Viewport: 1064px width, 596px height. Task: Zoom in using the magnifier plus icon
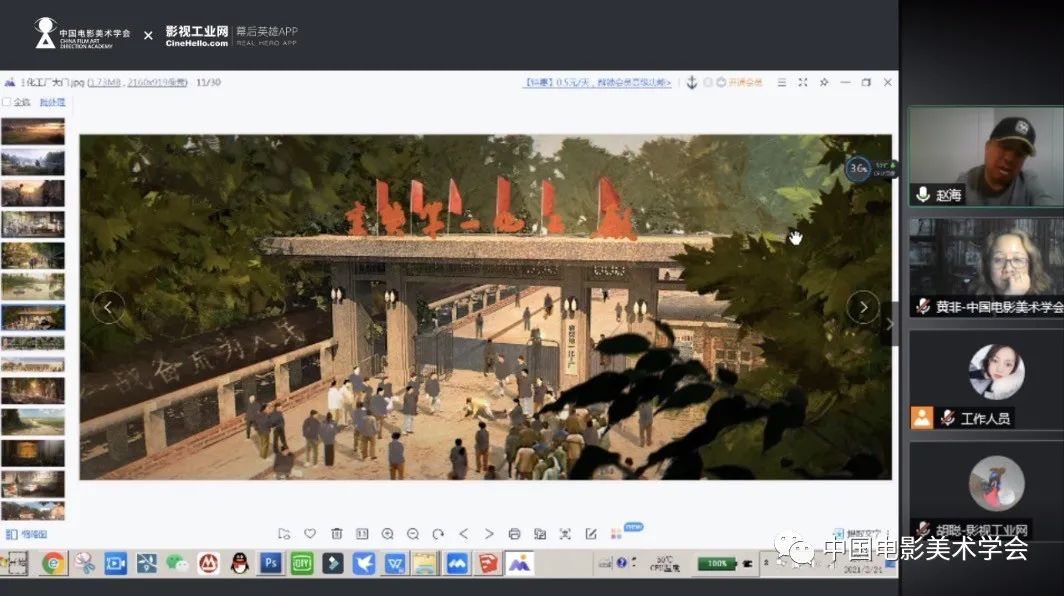[387, 534]
